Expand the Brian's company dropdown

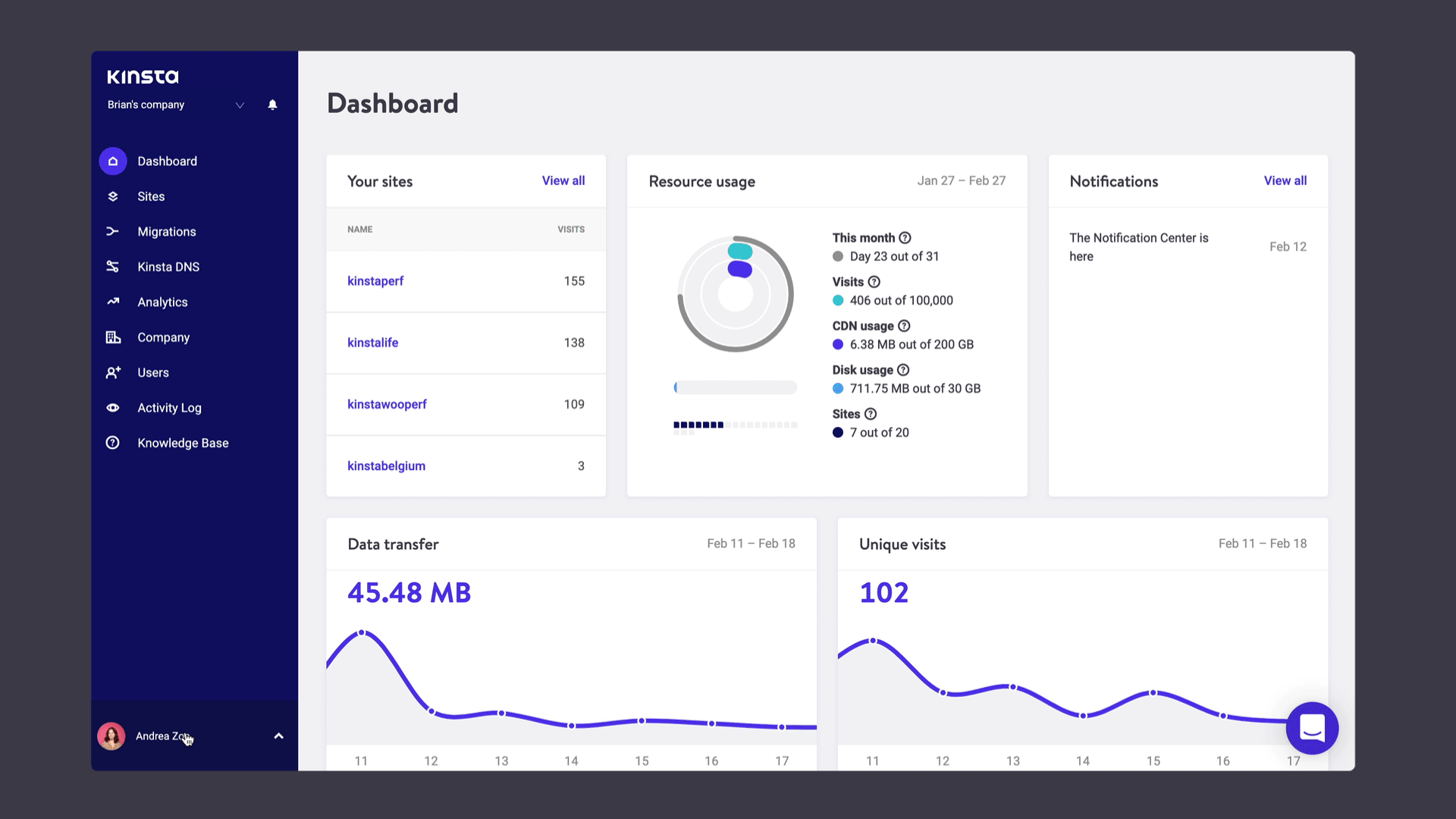[x=238, y=105]
